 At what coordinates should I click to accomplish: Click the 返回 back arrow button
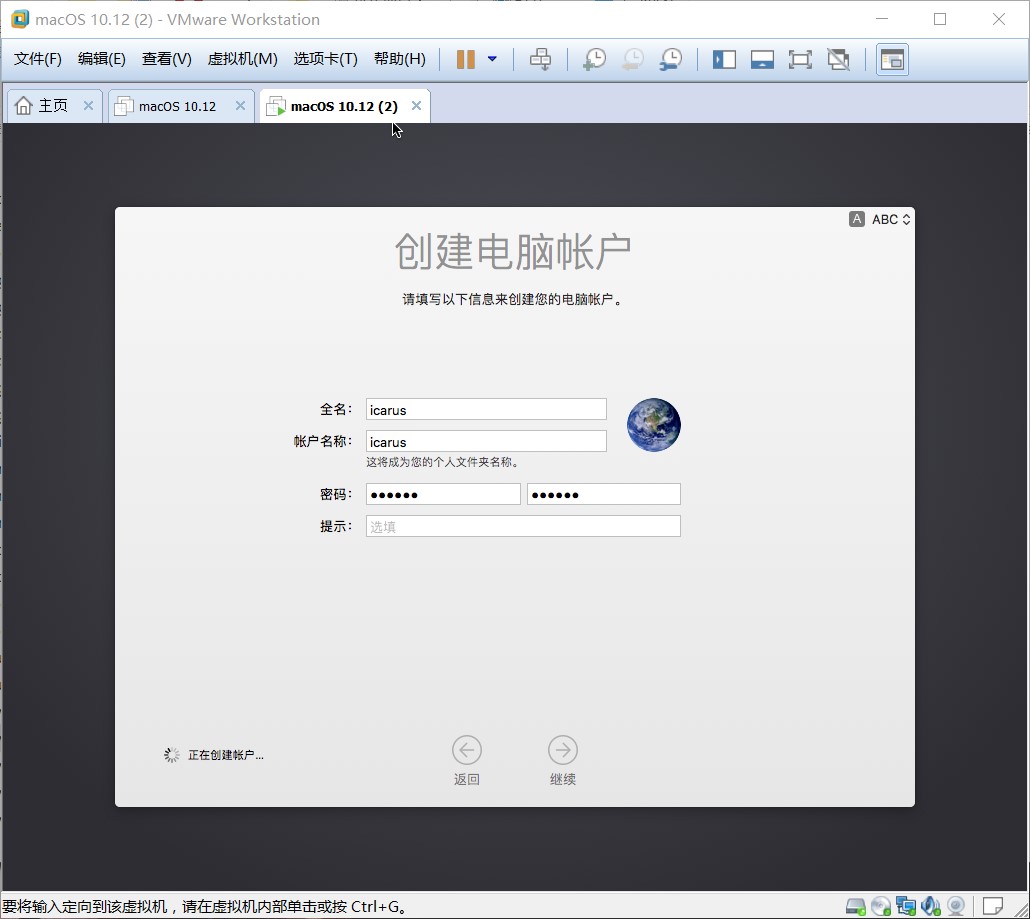466,750
